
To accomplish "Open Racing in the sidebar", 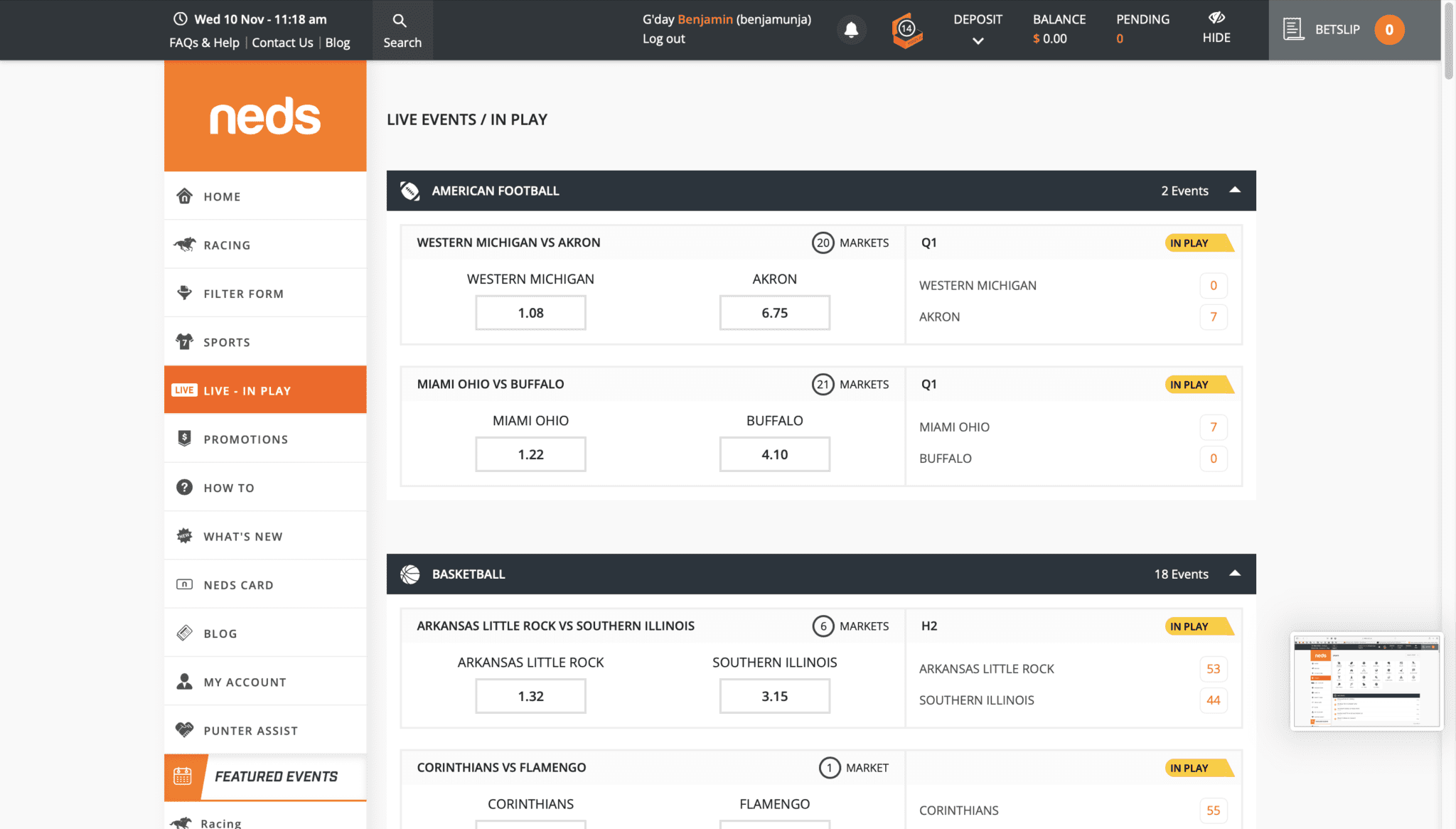I will [x=265, y=245].
